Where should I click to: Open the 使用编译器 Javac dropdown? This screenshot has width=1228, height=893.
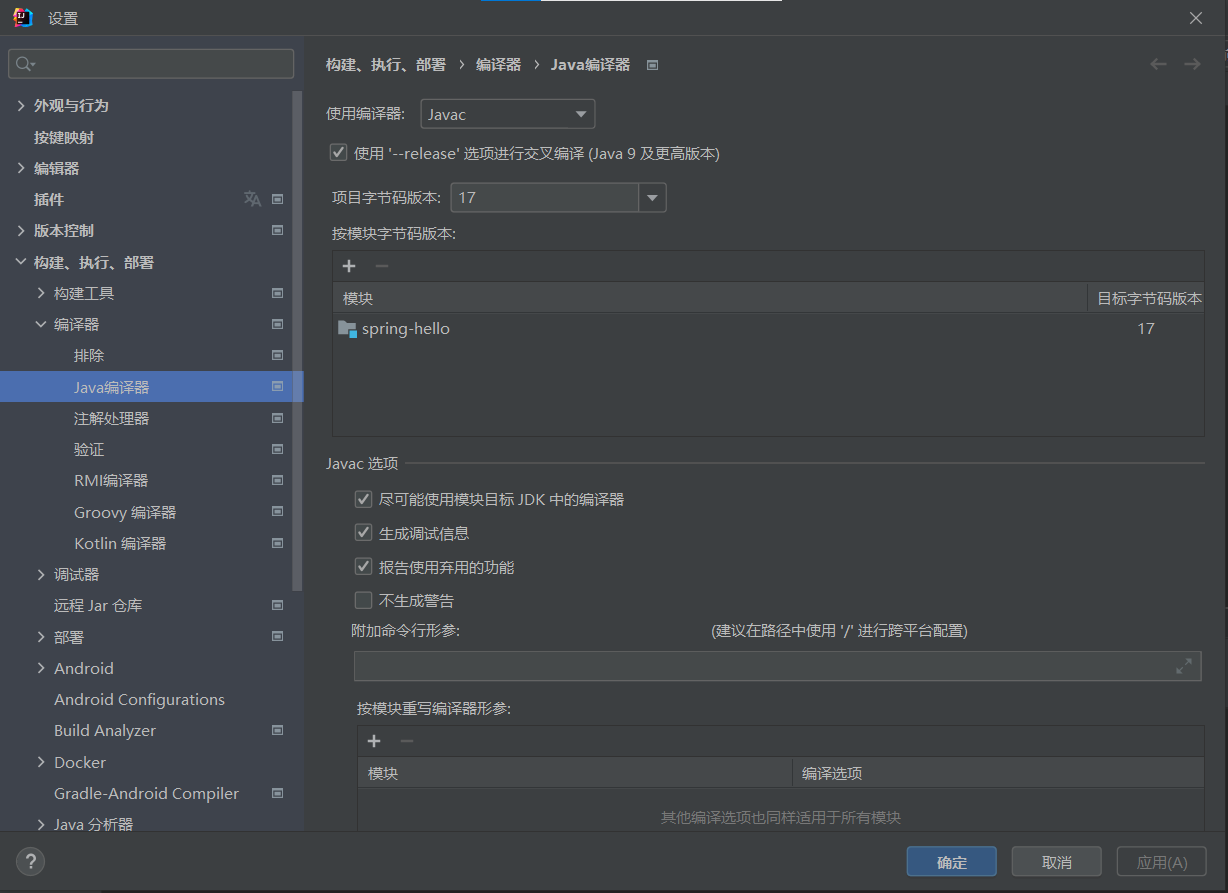tap(508, 114)
